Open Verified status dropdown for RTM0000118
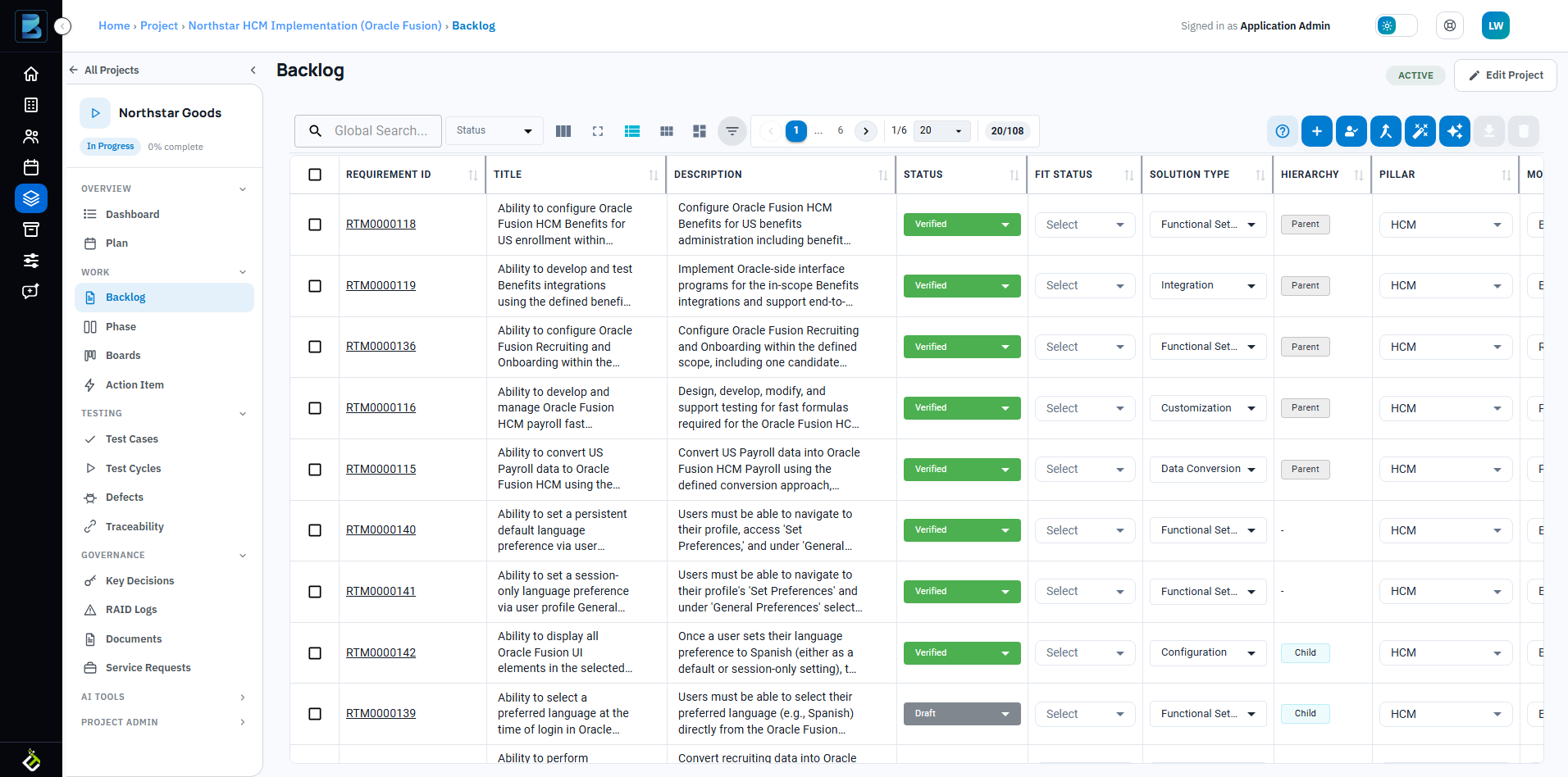1568x777 pixels. [962, 225]
